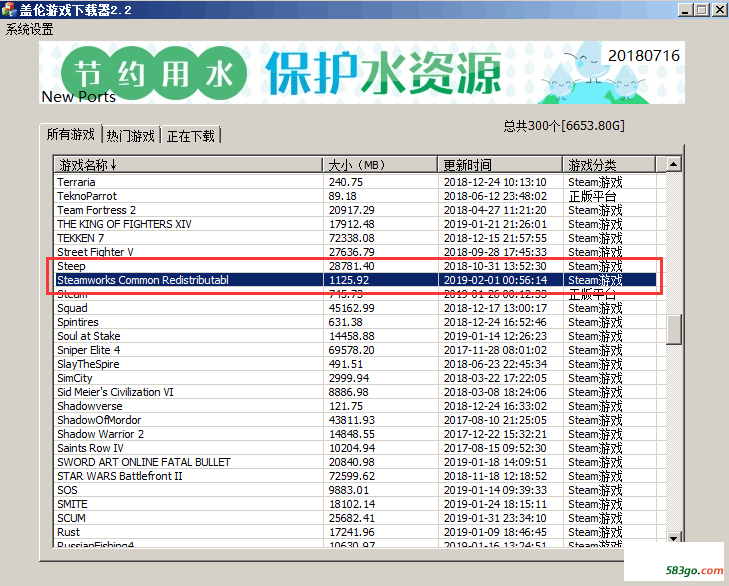Click size value 28781.40
Screen dimensions: 729x586
coord(351,266)
